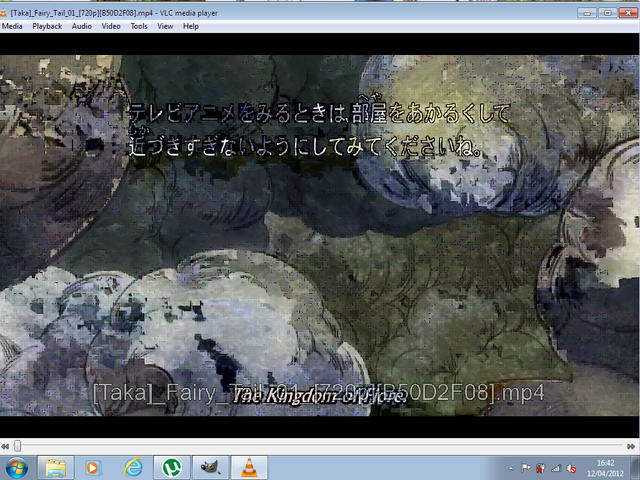Click the seek slider handle

(18, 446)
